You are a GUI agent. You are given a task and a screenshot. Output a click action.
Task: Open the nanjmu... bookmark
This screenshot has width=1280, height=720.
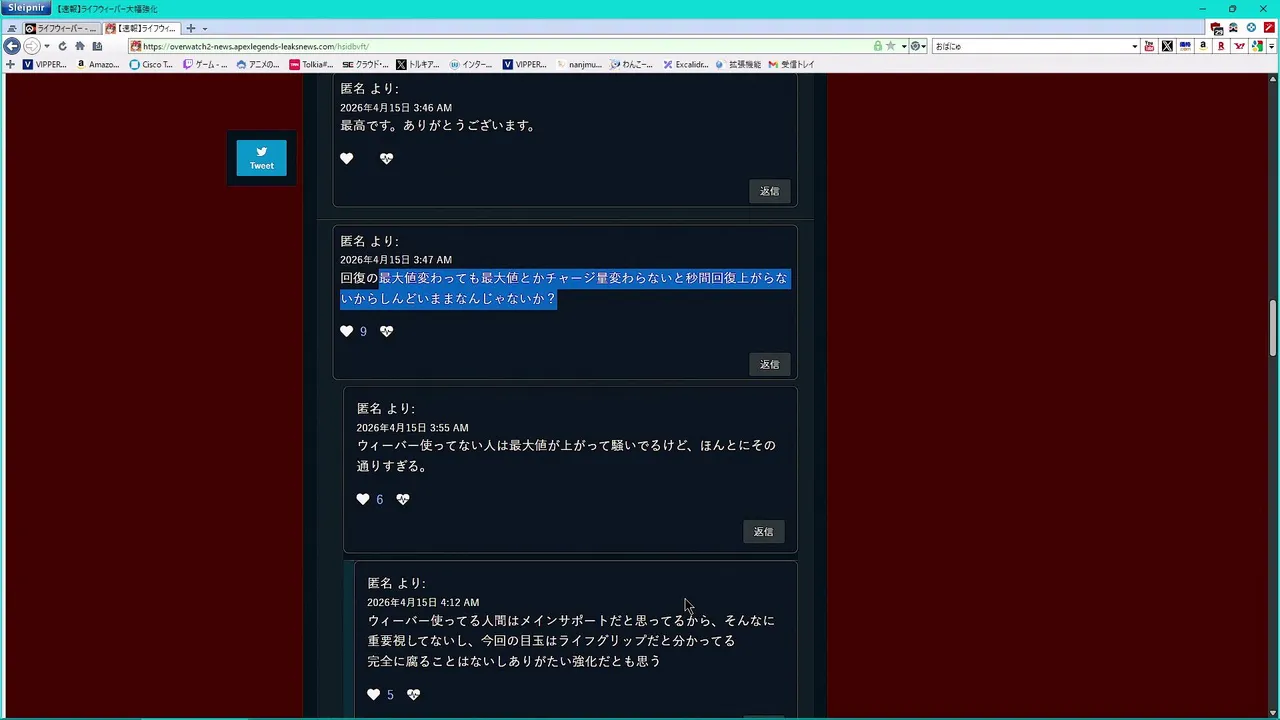click(579, 64)
